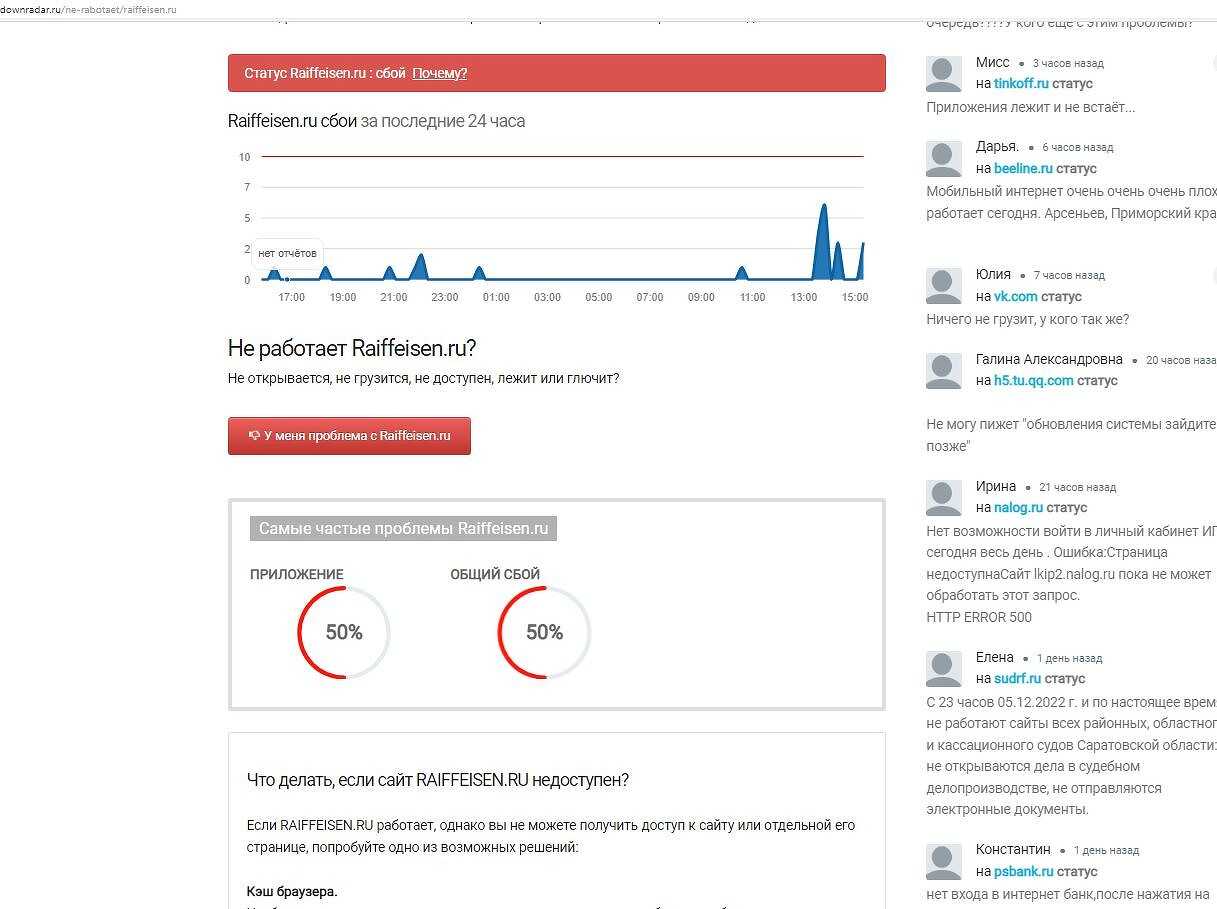The width and height of the screenshot is (1217, 909).
Task: Open the sudrf.ru status link
Action: [1017, 679]
